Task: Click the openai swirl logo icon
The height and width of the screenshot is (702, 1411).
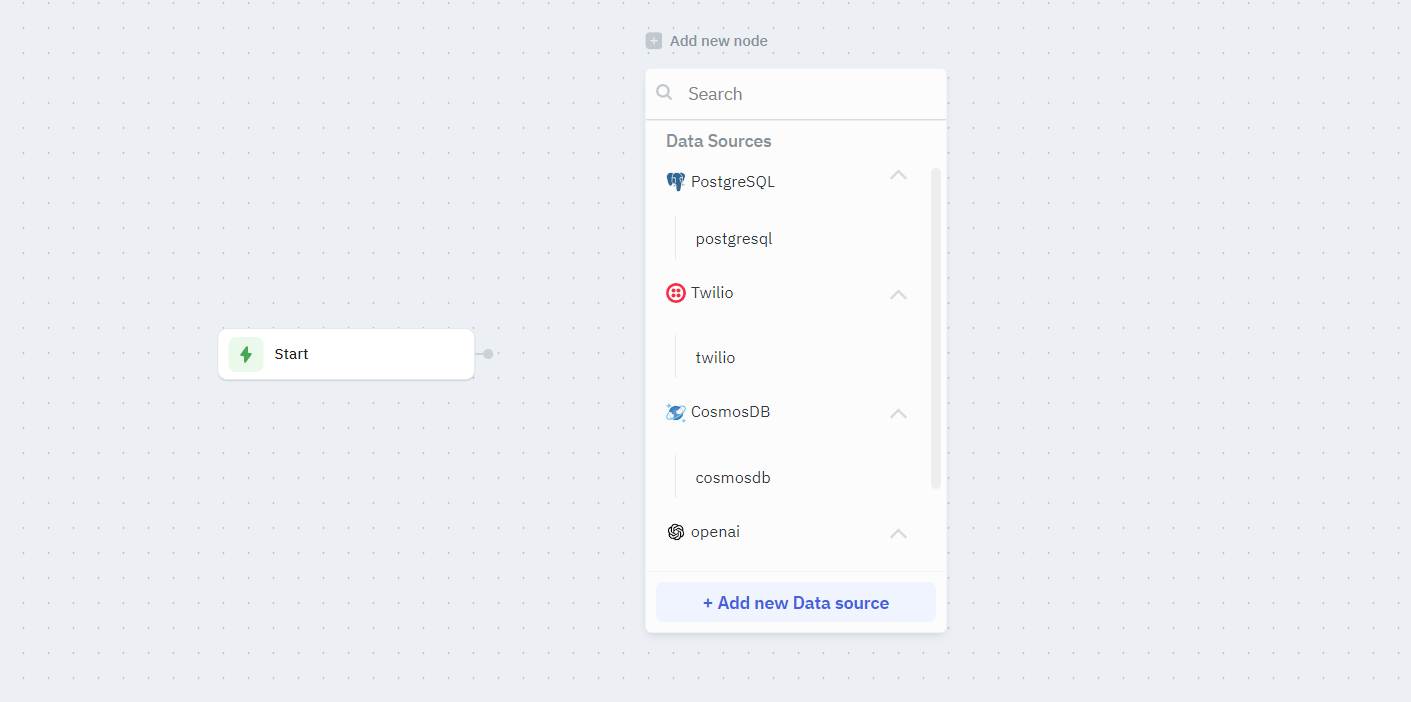Action: tap(676, 532)
